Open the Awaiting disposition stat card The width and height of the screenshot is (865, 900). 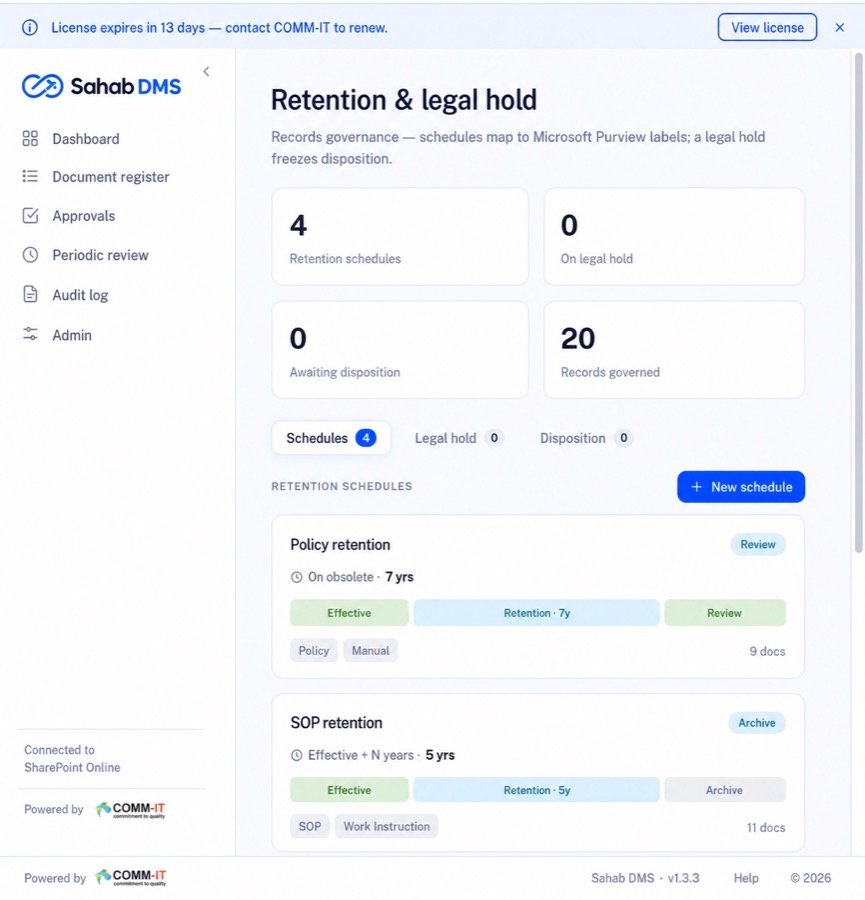click(x=400, y=350)
